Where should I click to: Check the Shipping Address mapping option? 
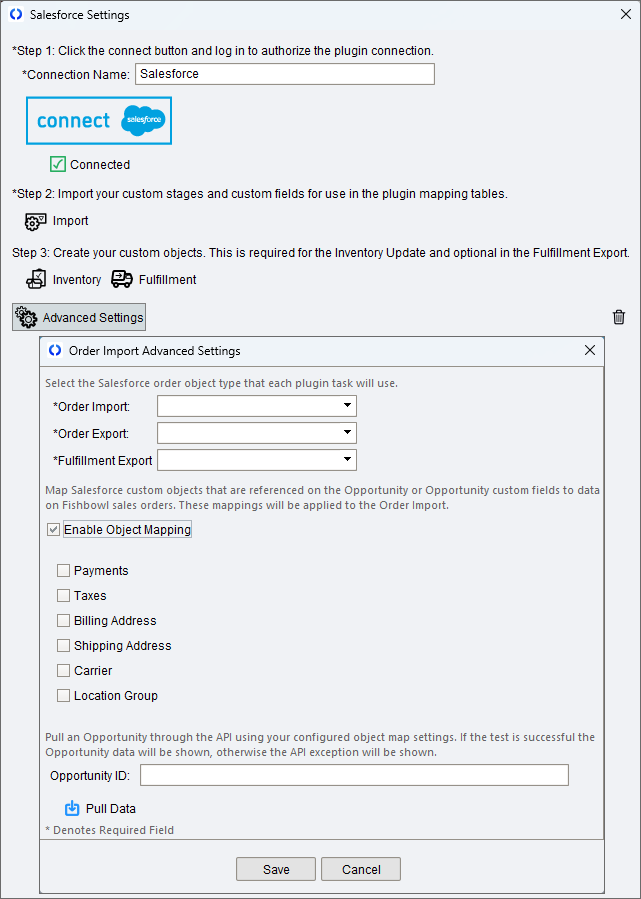tap(62, 645)
